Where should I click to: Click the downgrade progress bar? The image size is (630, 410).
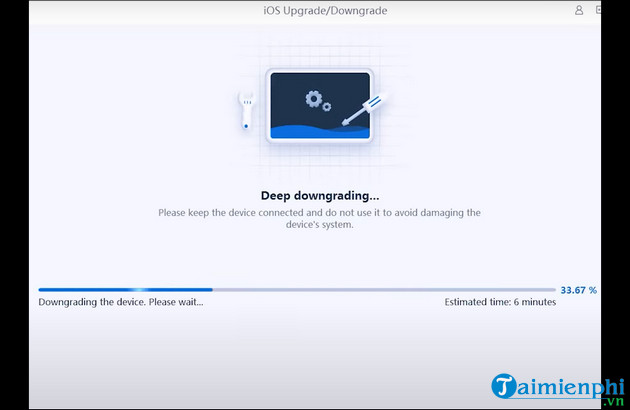tap(297, 290)
